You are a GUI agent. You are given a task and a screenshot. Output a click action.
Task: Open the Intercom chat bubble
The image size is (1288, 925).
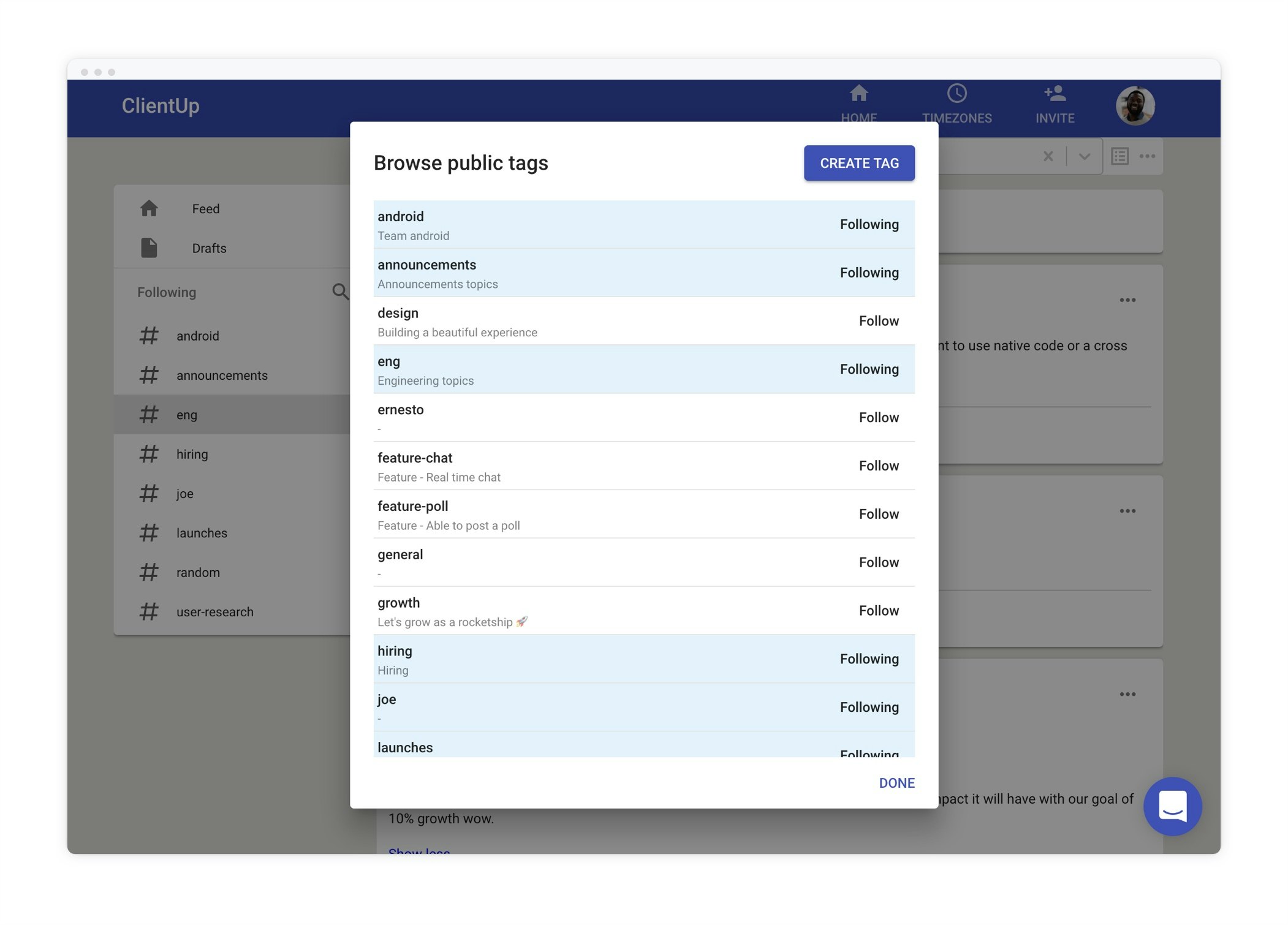[1172, 807]
